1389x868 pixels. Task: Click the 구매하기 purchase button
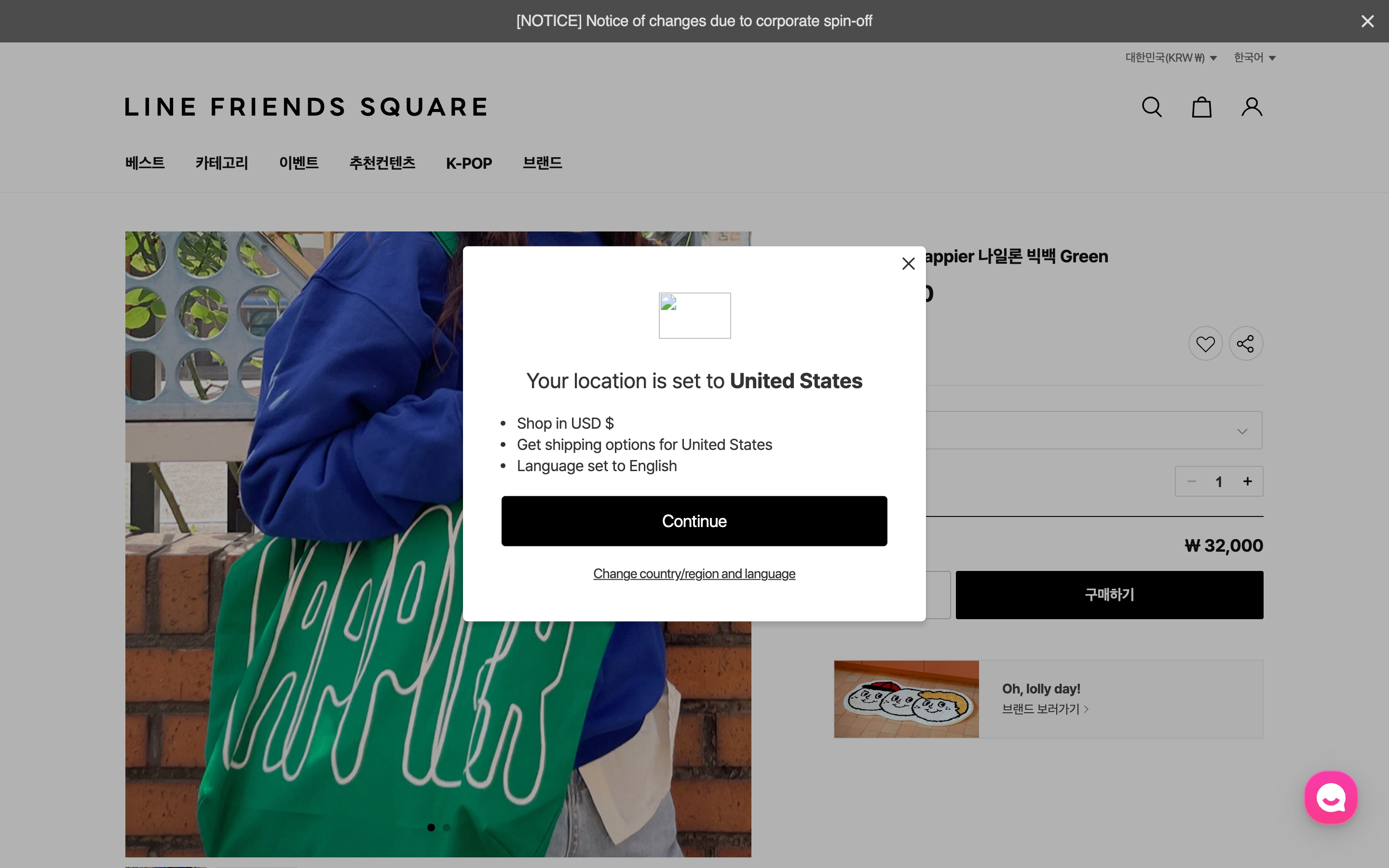pyautogui.click(x=1108, y=595)
